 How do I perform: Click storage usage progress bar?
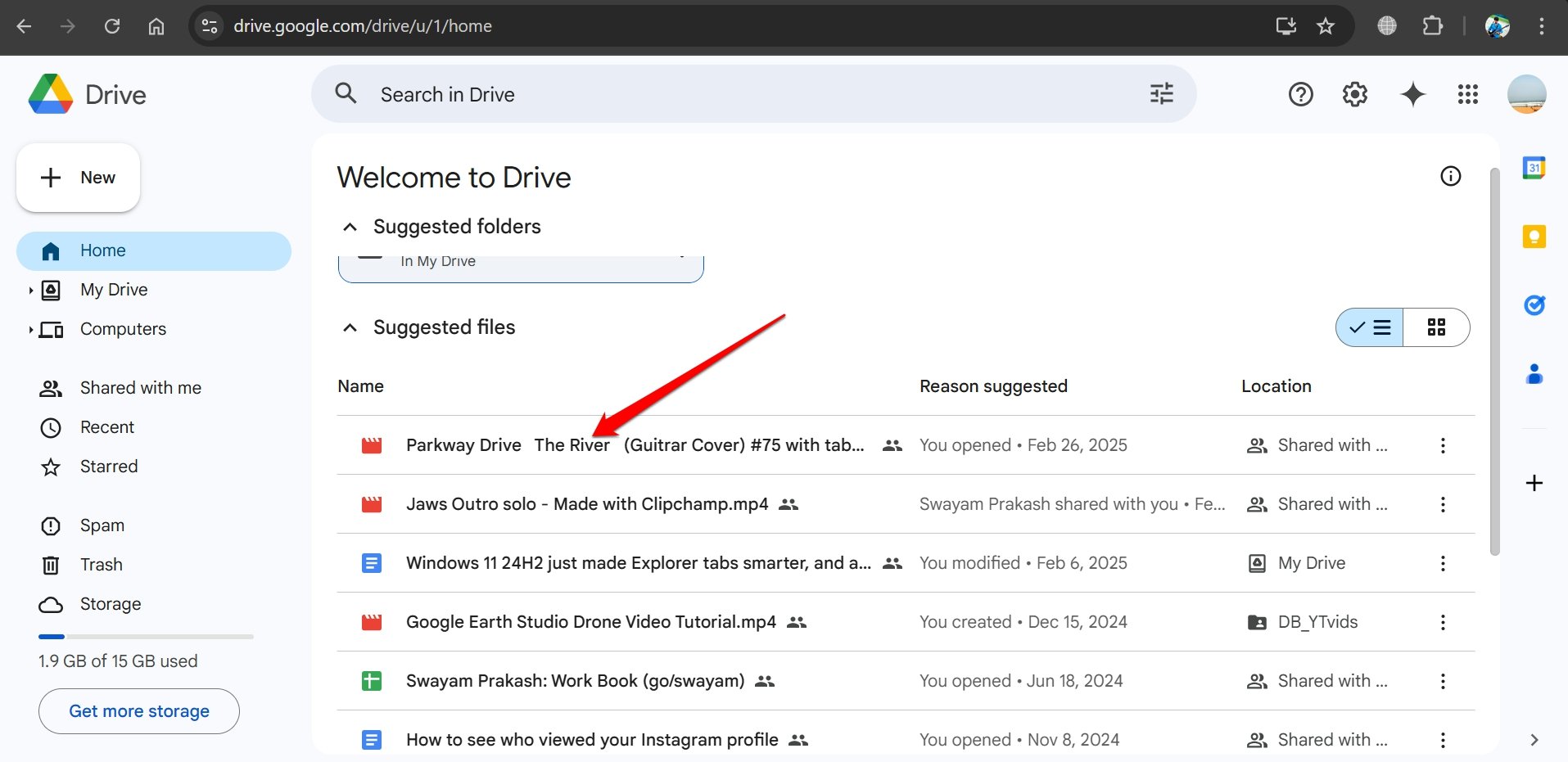[146, 637]
